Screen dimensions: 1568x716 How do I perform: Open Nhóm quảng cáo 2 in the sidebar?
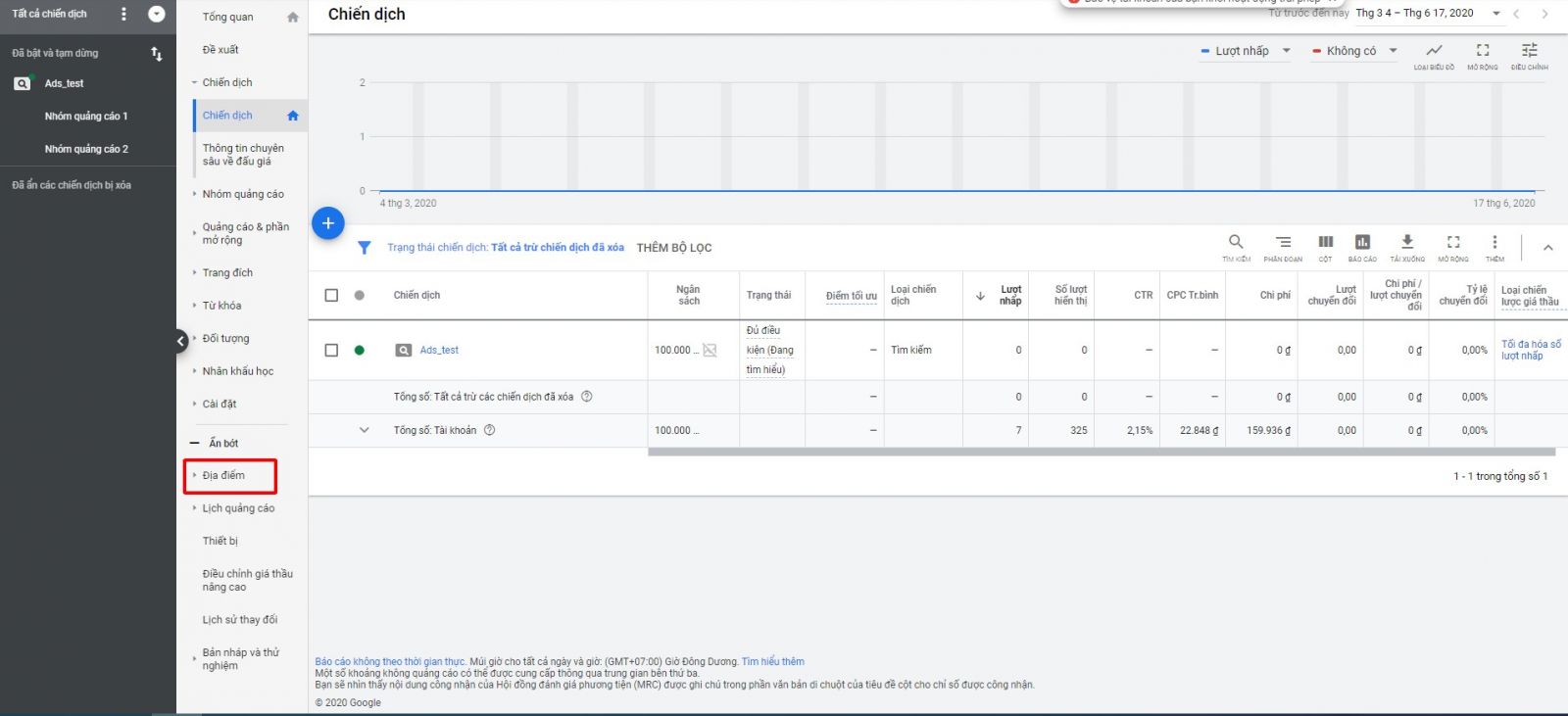click(x=86, y=149)
